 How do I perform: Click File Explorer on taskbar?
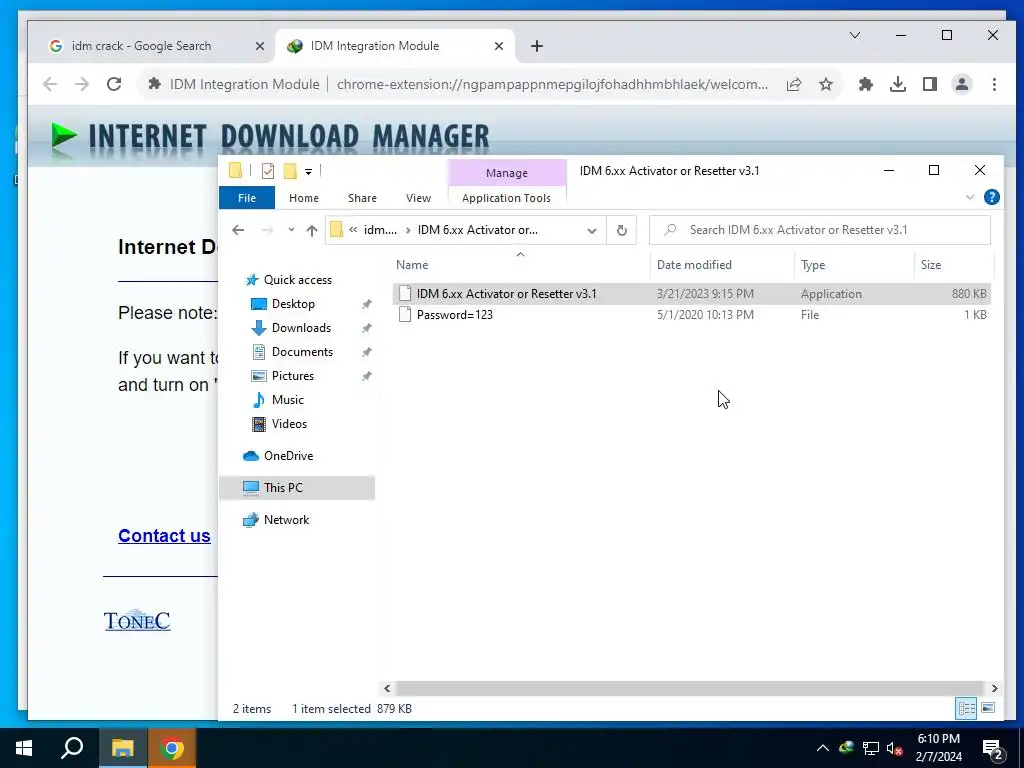(122, 748)
